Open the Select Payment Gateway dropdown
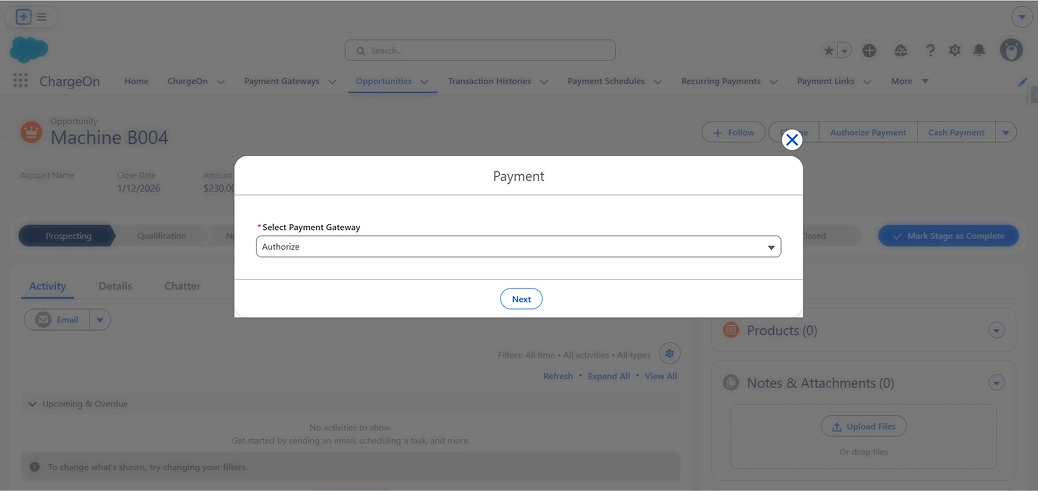The height and width of the screenshot is (491, 1038). [518, 247]
